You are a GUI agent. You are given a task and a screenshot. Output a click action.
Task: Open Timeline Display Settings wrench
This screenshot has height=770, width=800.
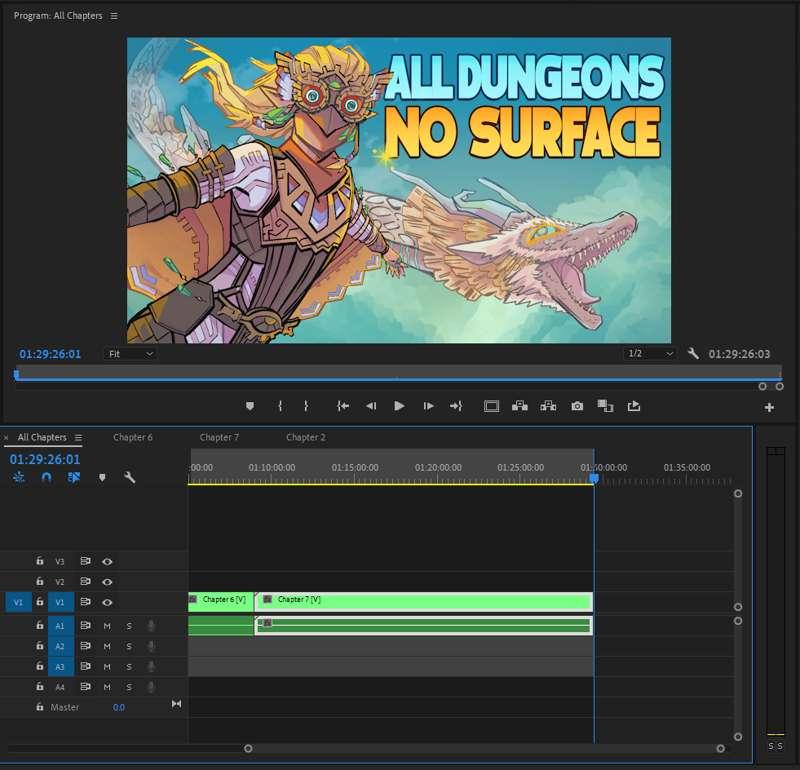(x=130, y=477)
